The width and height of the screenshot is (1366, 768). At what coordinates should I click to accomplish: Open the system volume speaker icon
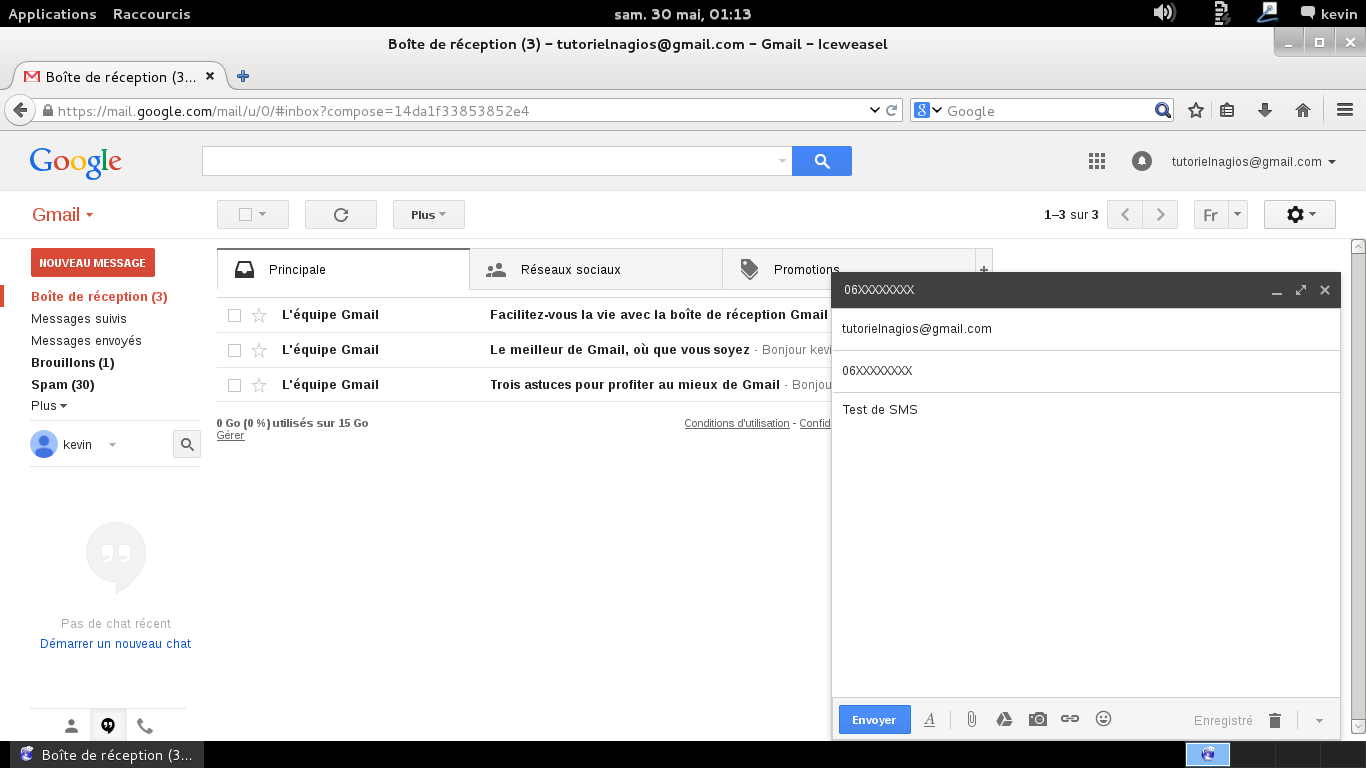pos(1163,13)
